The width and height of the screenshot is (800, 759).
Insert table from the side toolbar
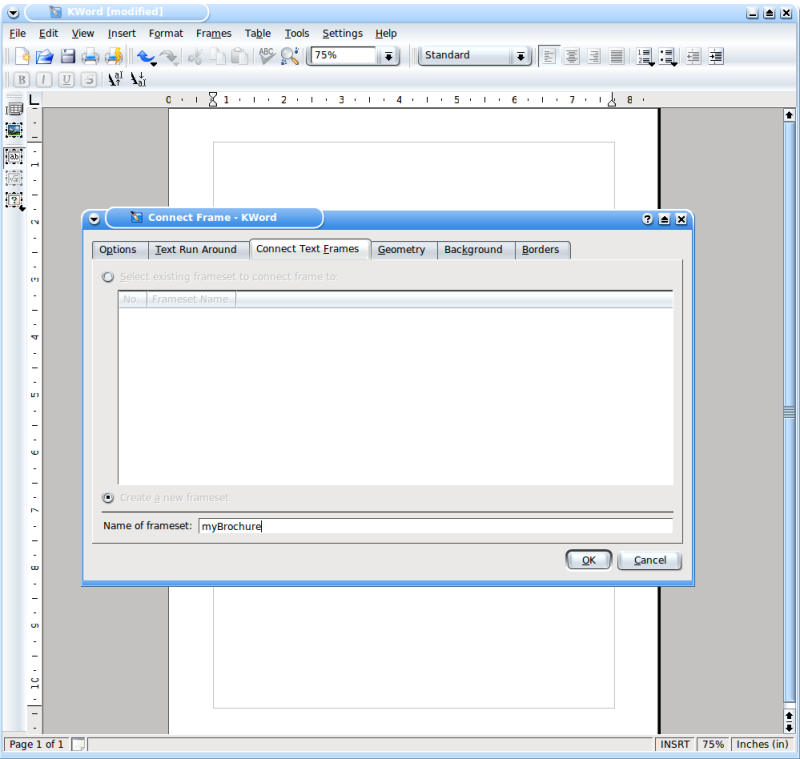(x=14, y=109)
